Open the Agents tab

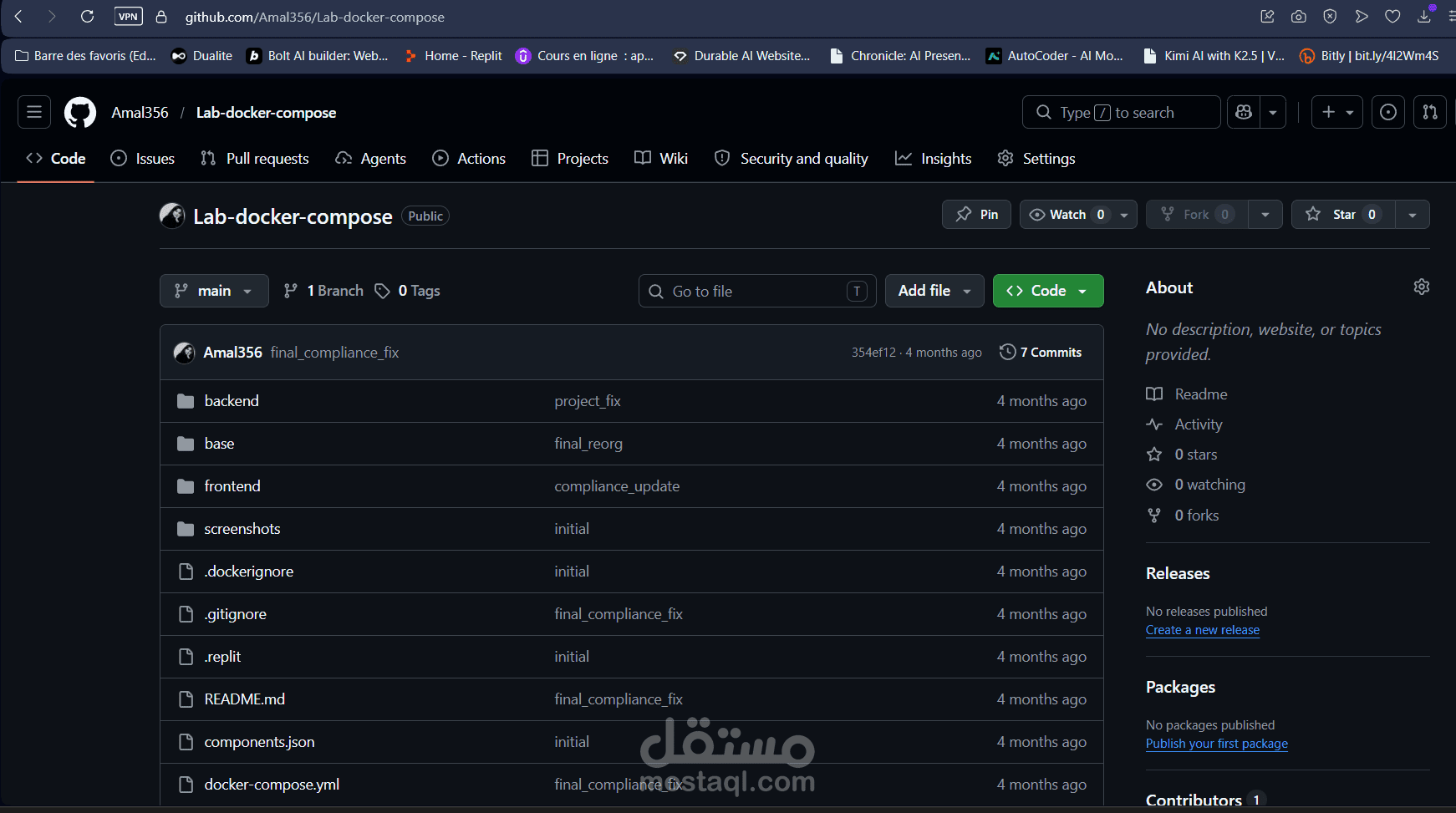370,159
